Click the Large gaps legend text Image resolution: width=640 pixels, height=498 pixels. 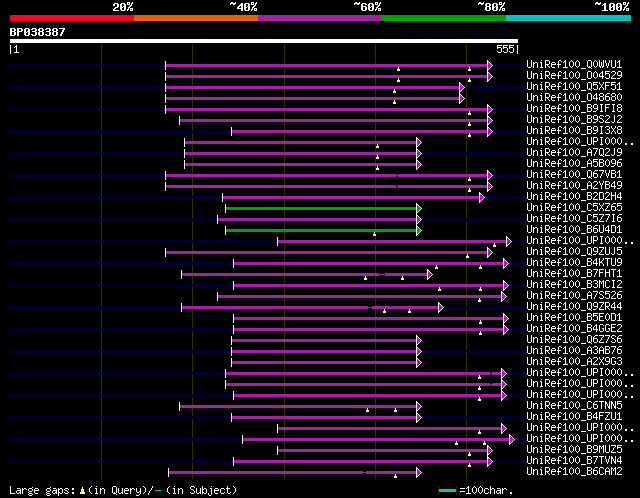pos(123,490)
